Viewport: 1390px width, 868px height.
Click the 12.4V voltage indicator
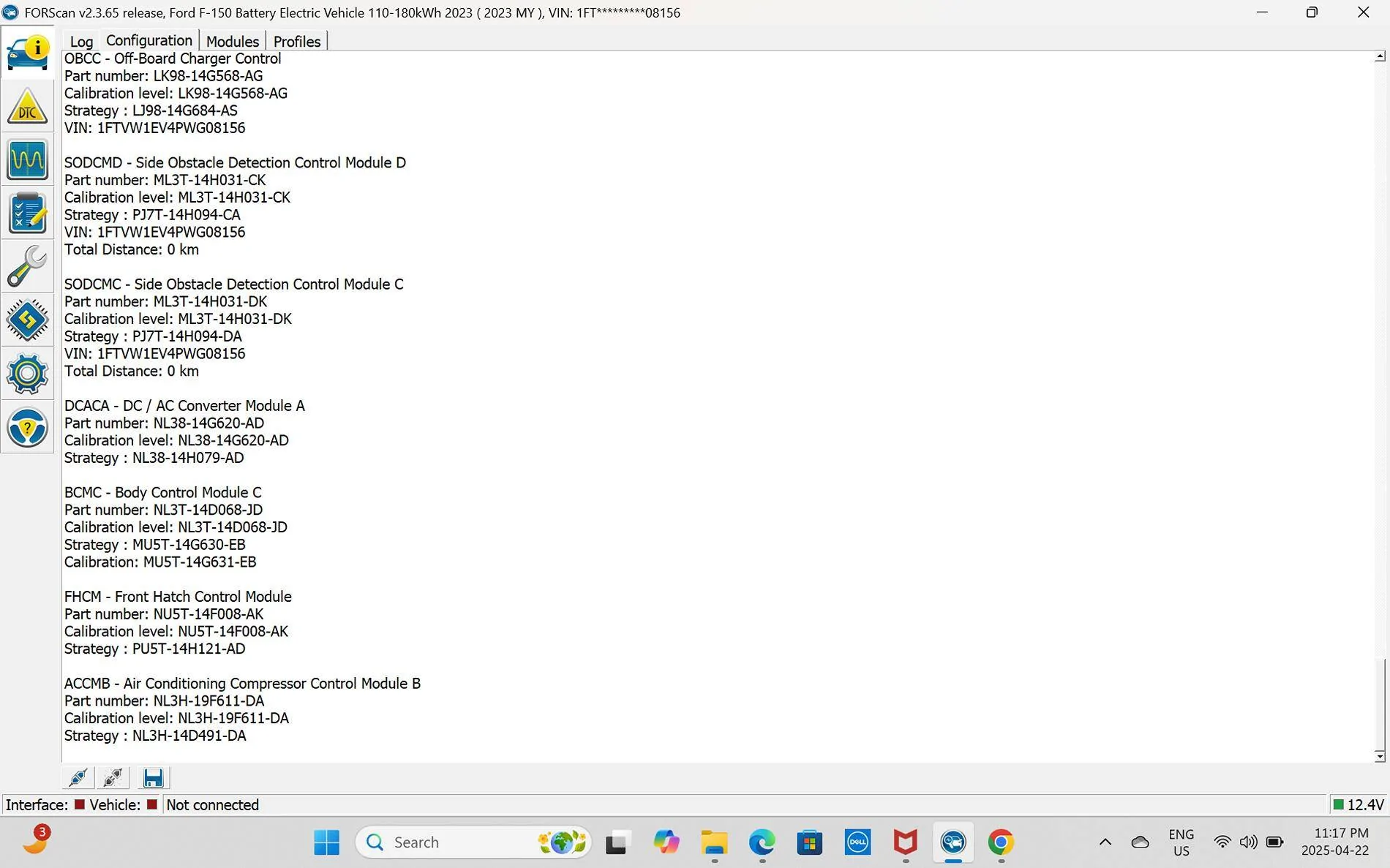coord(1359,804)
